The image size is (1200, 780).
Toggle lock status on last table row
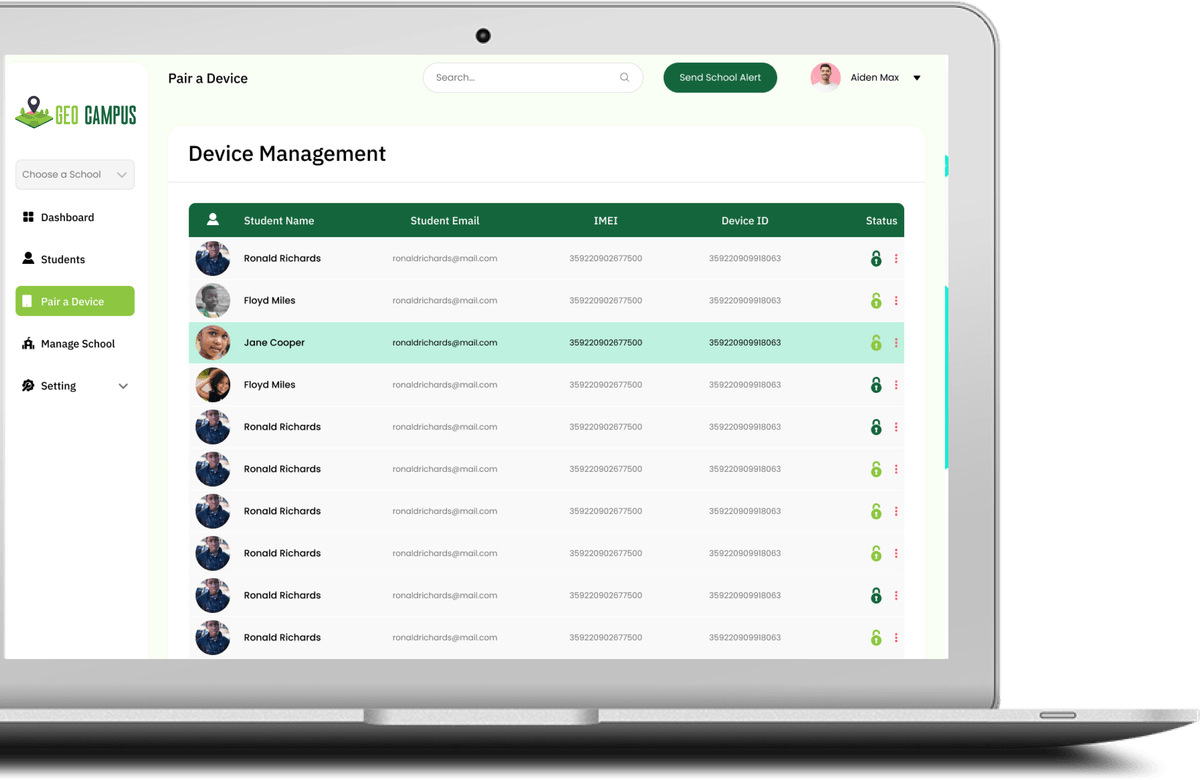point(876,638)
